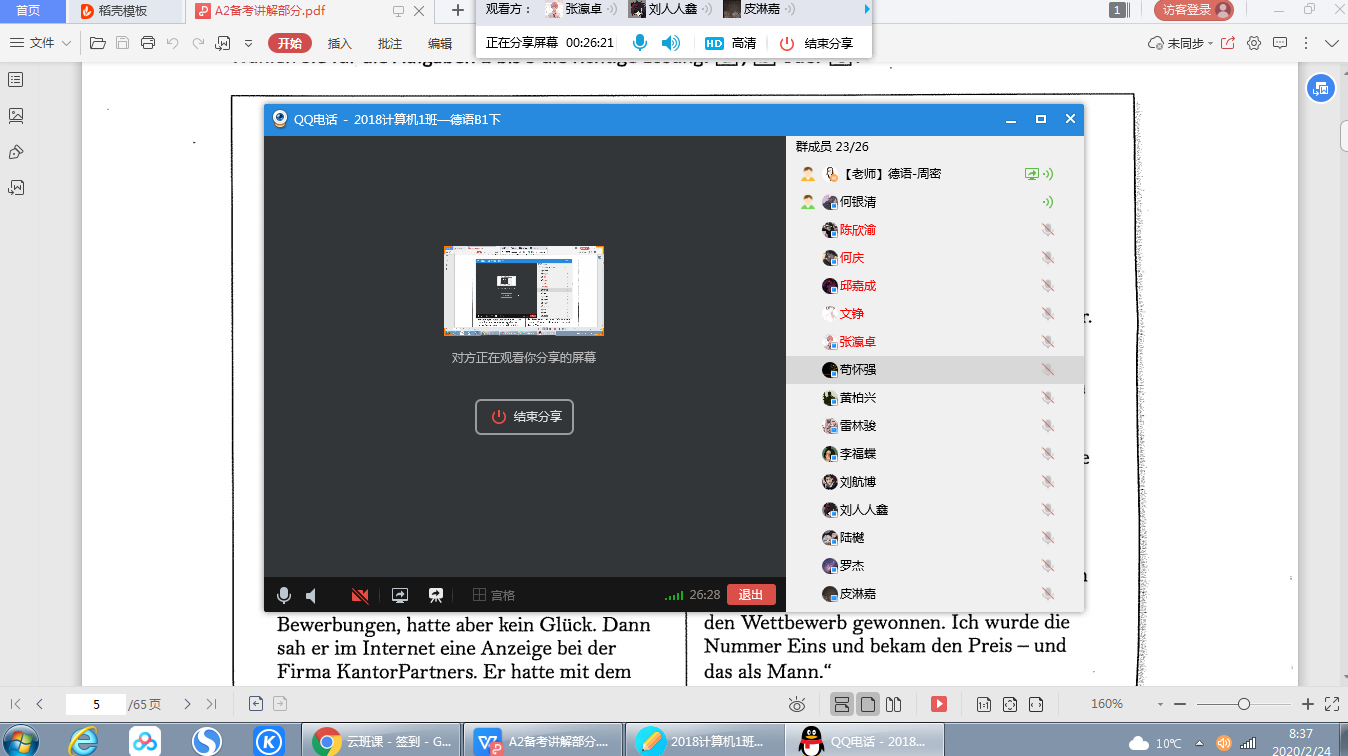
Task: Click the print icon in WPS toolbar
Action: tap(148, 43)
